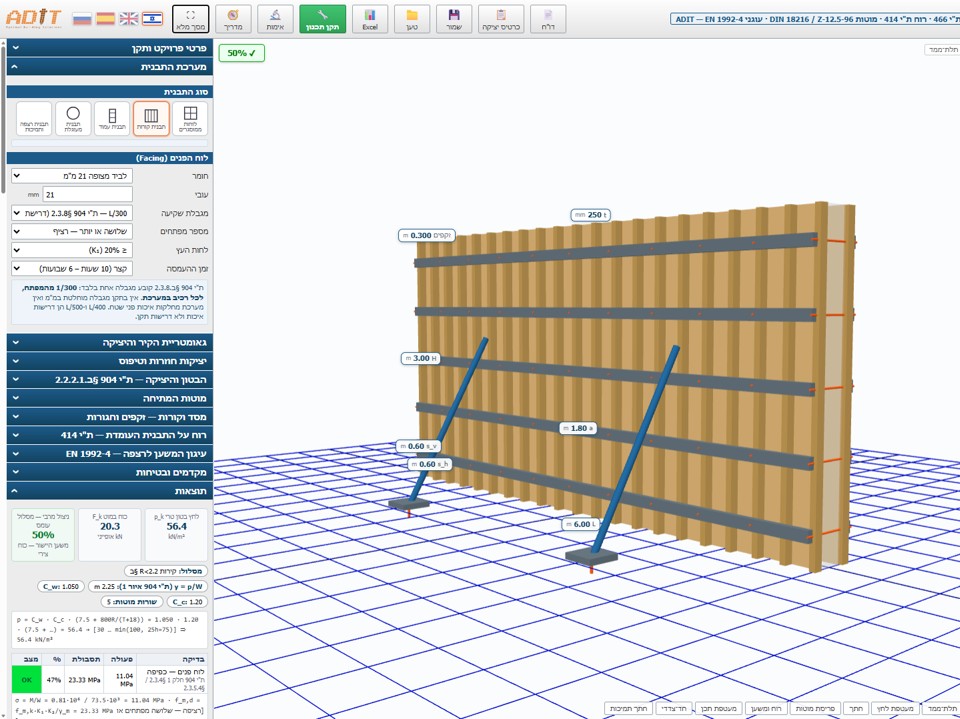Open the guide (מדריך) button

[x=233, y=19]
